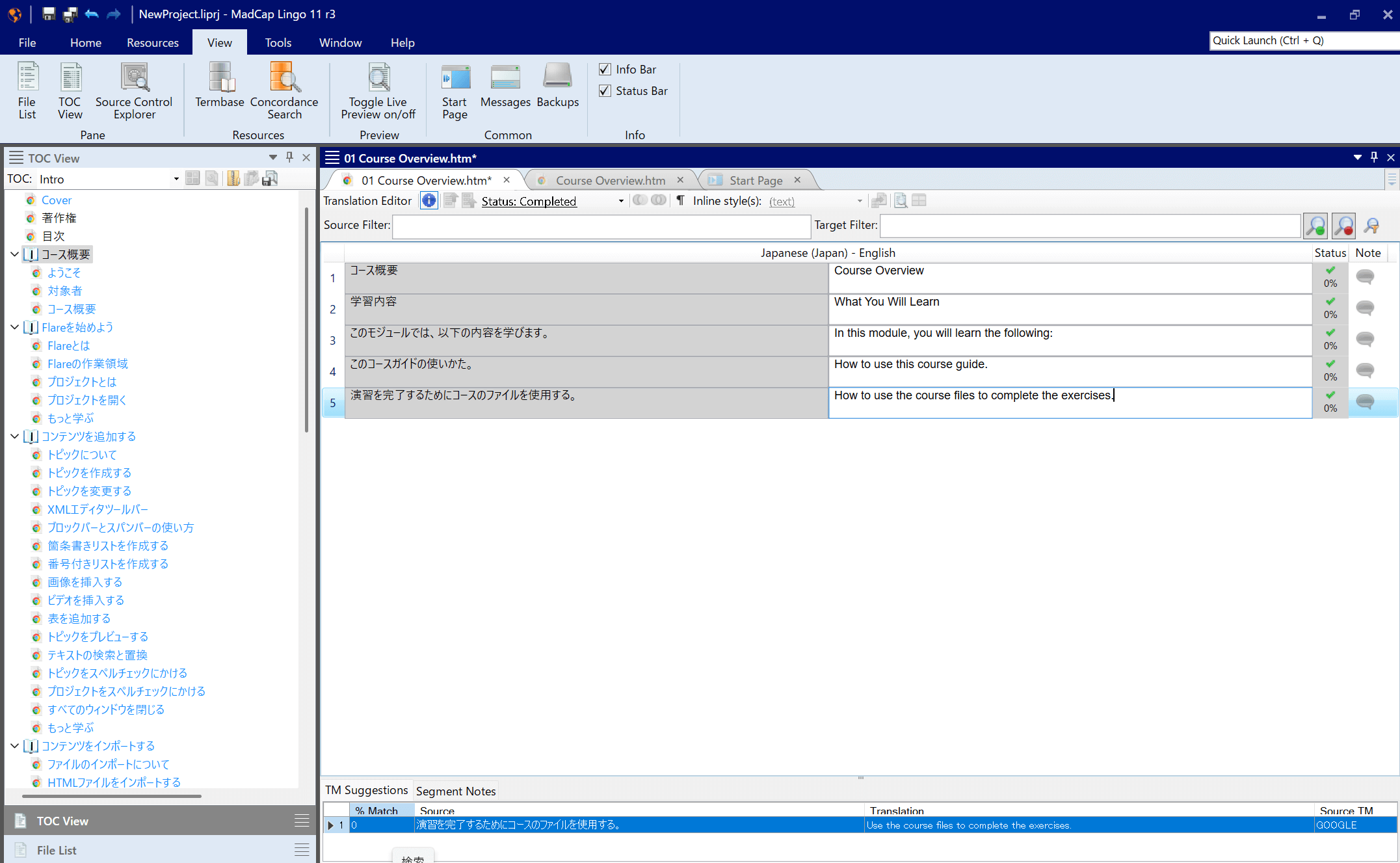Open the File menu
The width and height of the screenshot is (1400, 863).
click(x=27, y=42)
